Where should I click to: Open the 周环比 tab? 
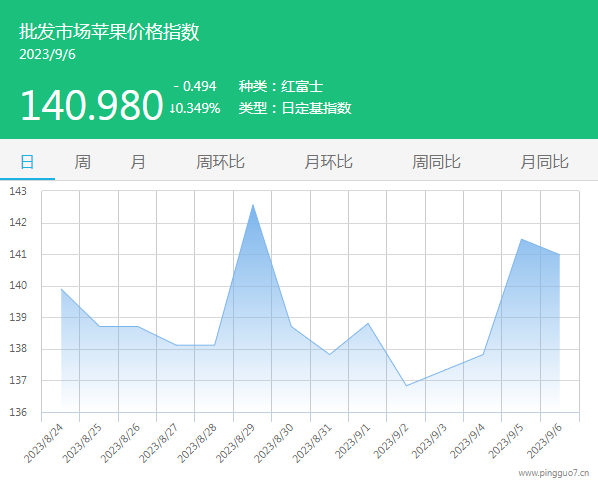220,162
